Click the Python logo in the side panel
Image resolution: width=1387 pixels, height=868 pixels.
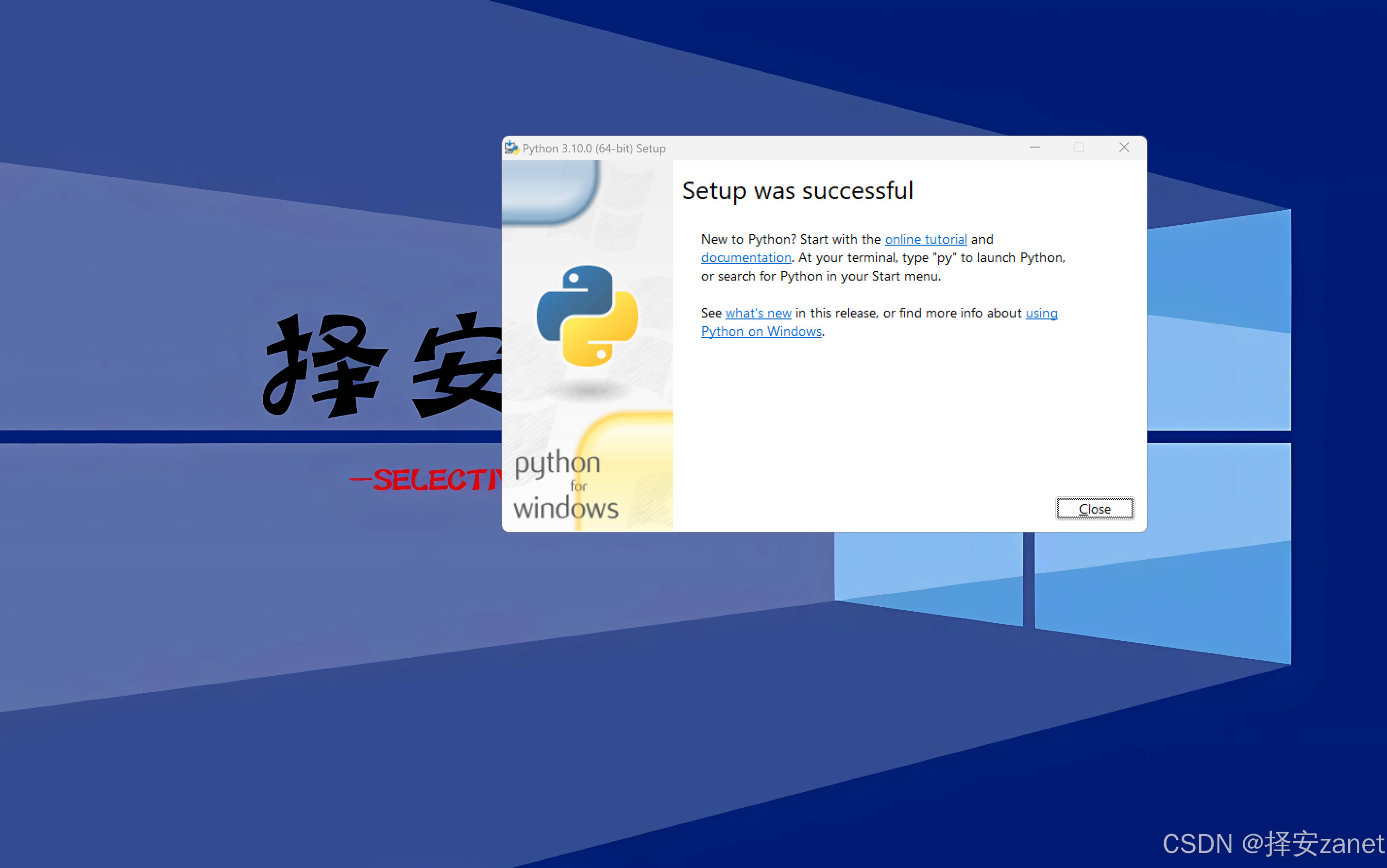pos(588,316)
